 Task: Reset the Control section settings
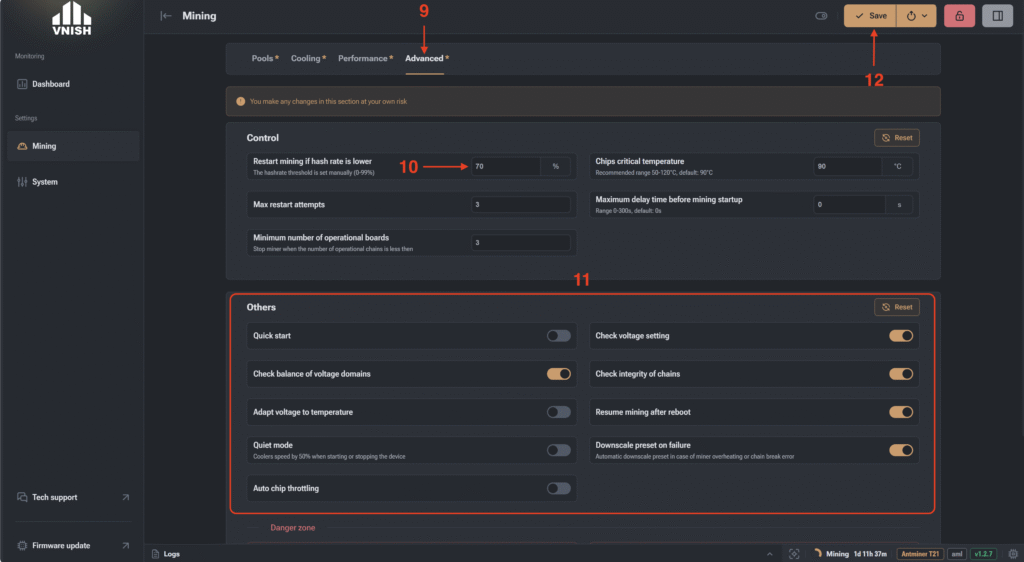[x=897, y=138]
